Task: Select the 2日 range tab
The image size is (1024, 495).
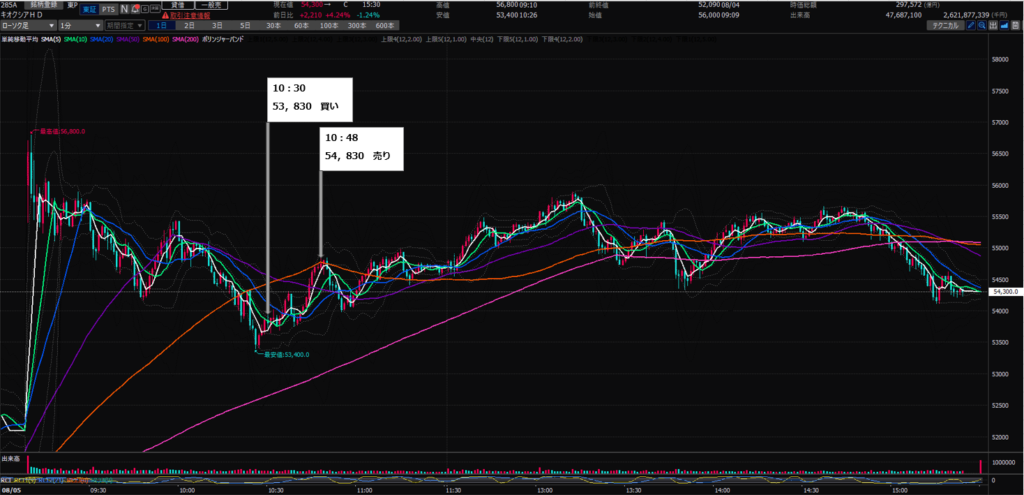Action: click(189, 25)
